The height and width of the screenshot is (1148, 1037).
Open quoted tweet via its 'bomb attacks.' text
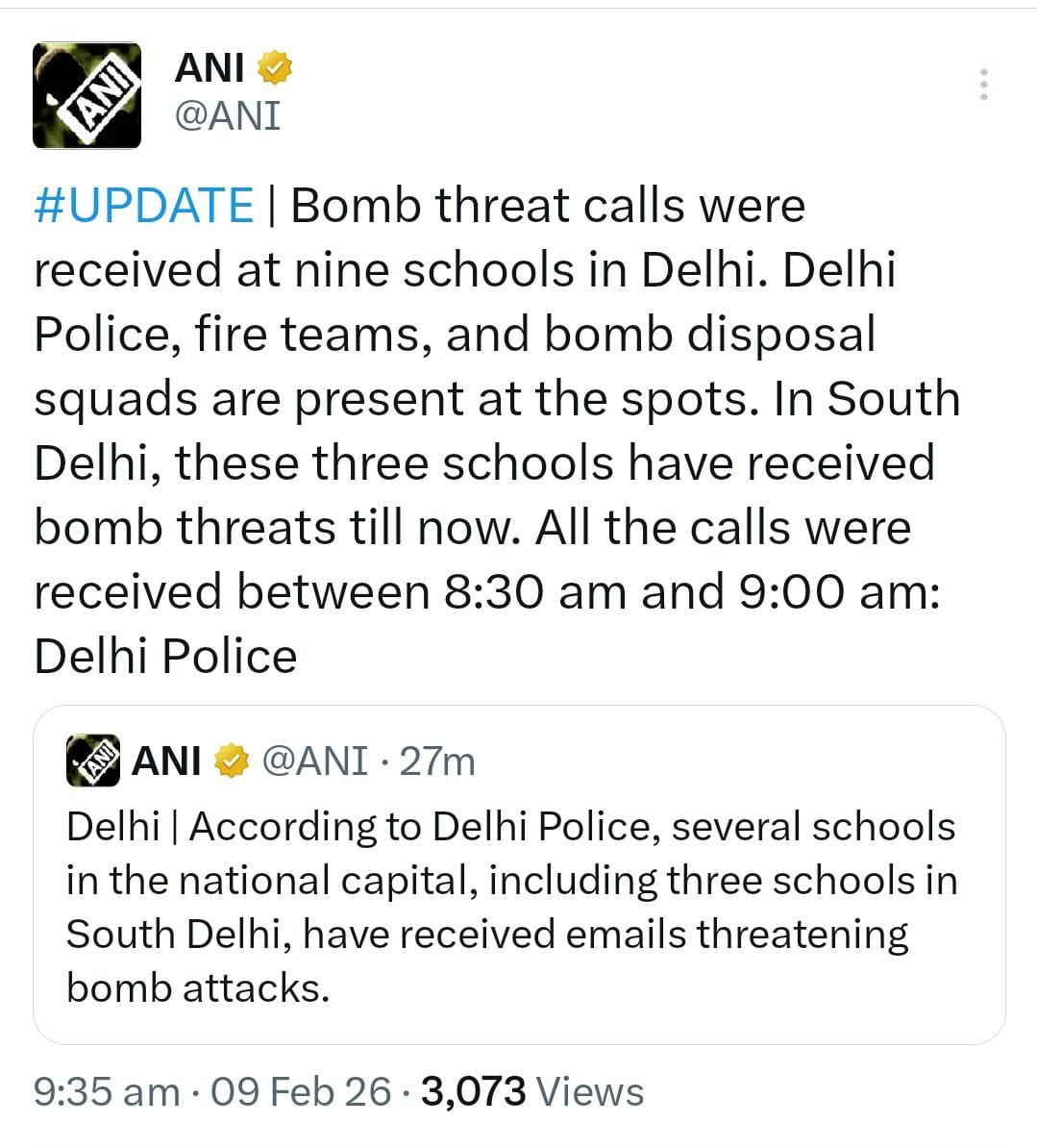pyautogui.click(x=198, y=987)
